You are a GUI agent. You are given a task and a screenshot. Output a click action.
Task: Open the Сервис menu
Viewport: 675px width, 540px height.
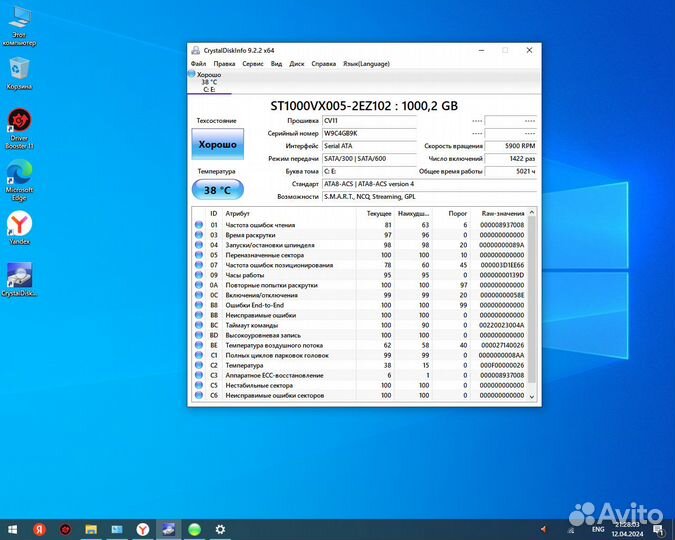point(253,64)
